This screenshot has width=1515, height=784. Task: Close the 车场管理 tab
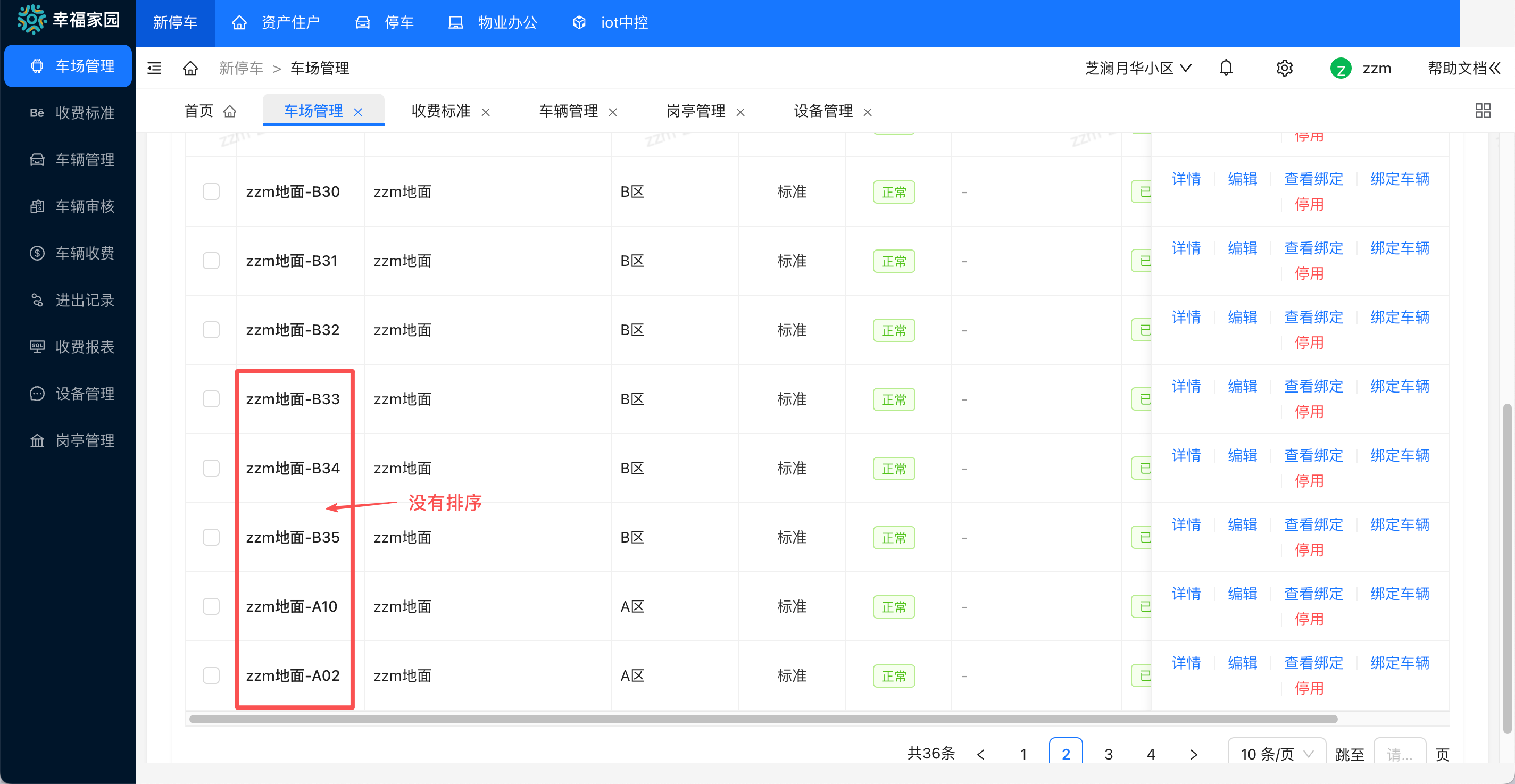[357, 112]
